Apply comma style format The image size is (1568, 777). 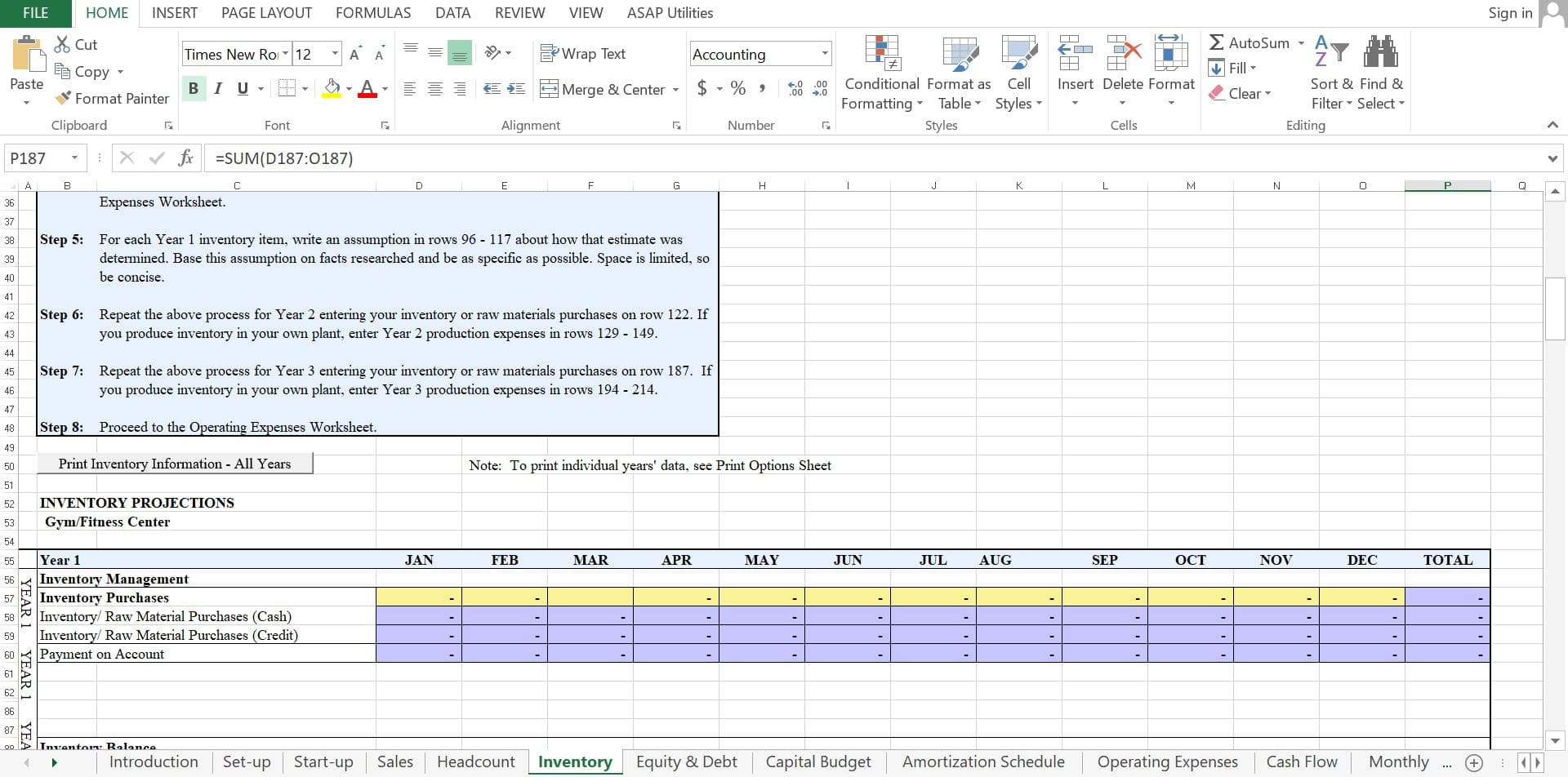[x=762, y=88]
